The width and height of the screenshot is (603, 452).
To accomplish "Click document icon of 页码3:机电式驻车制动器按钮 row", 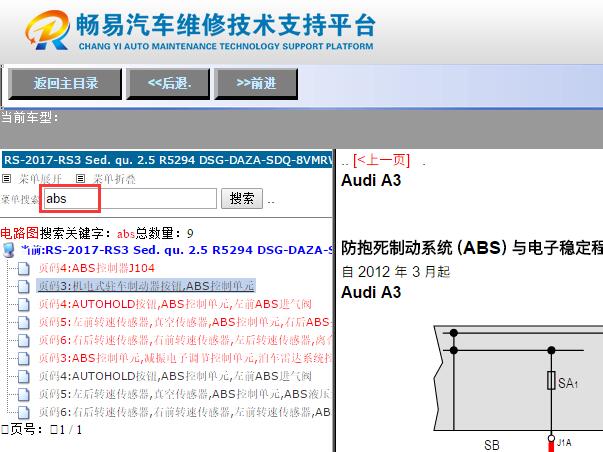I will [23, 287].
